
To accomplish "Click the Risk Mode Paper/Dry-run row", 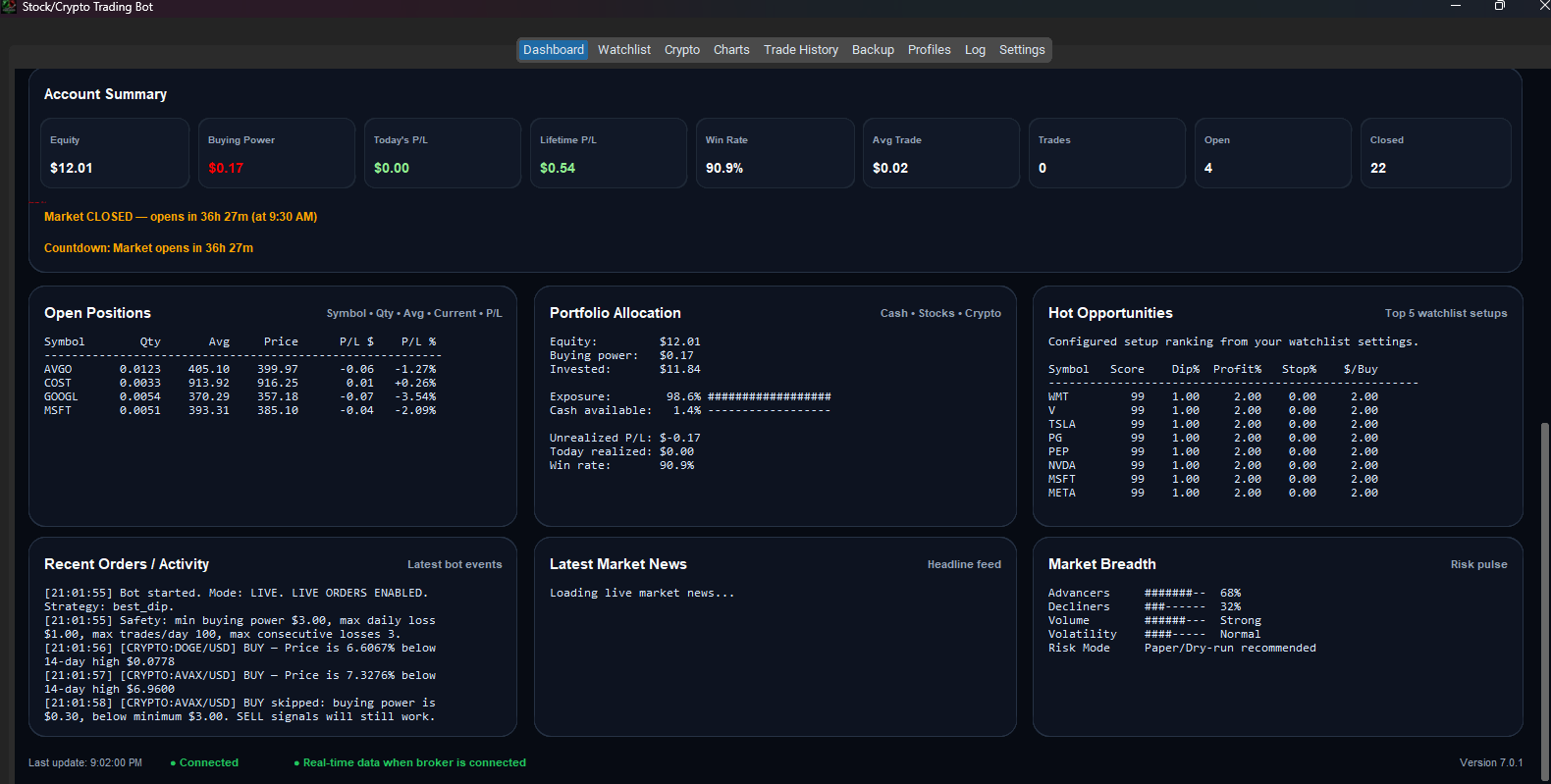I will click(x=1182, y=648).
